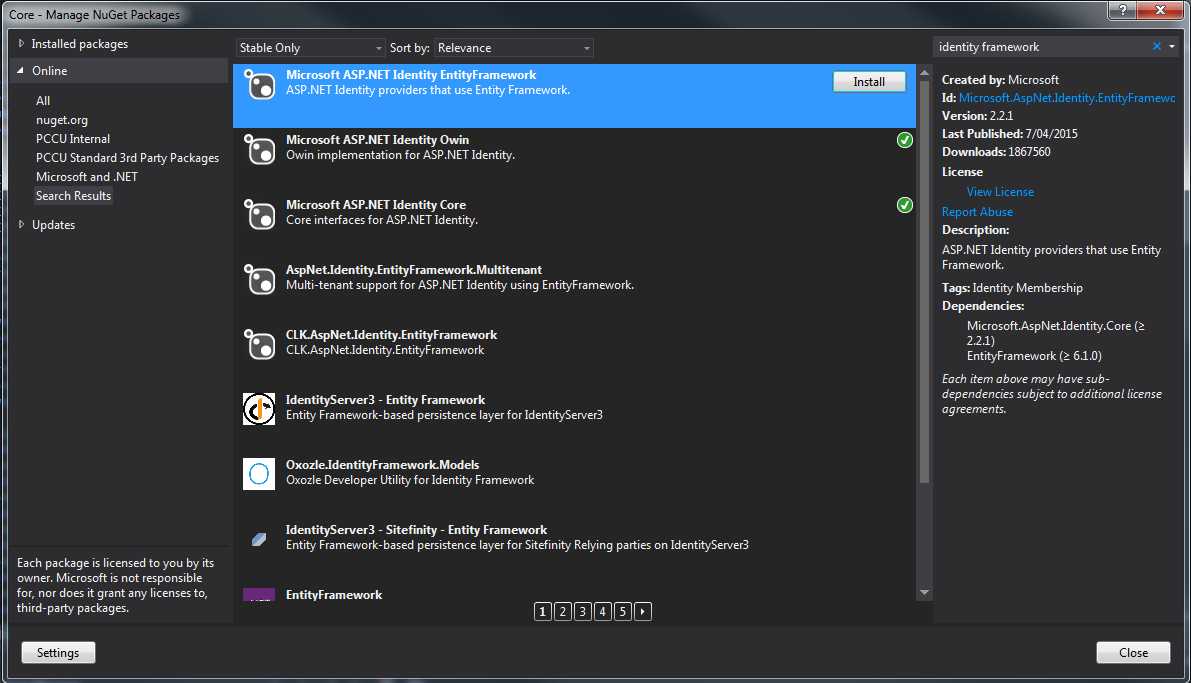
Task: Click the installed checkmark on Identity Owin
Action: 905,140
